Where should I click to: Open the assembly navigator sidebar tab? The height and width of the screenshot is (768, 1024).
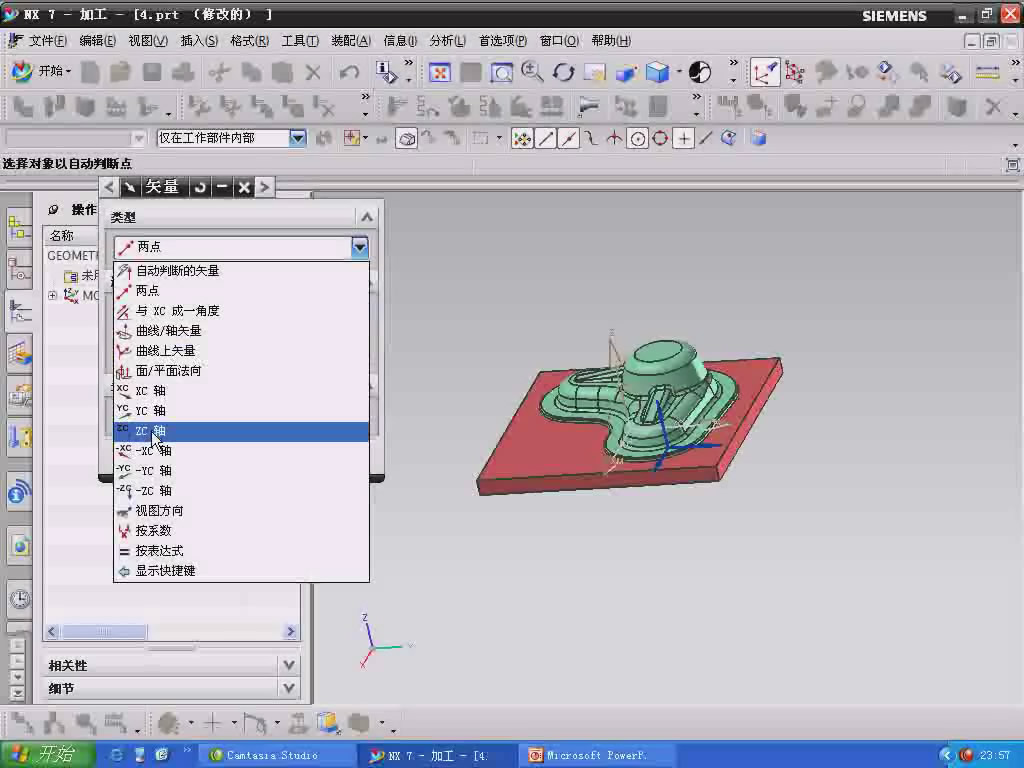[x=19, y=227]
